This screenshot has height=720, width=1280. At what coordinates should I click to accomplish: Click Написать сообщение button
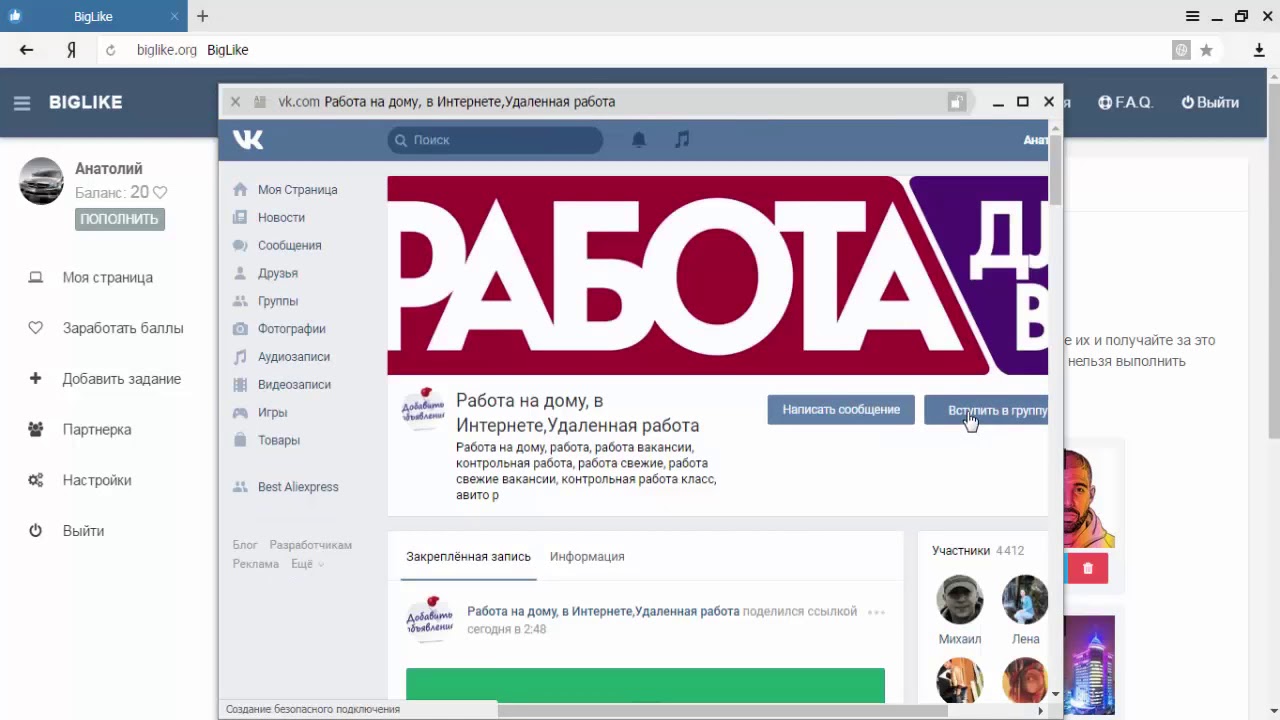pos(841,410)
